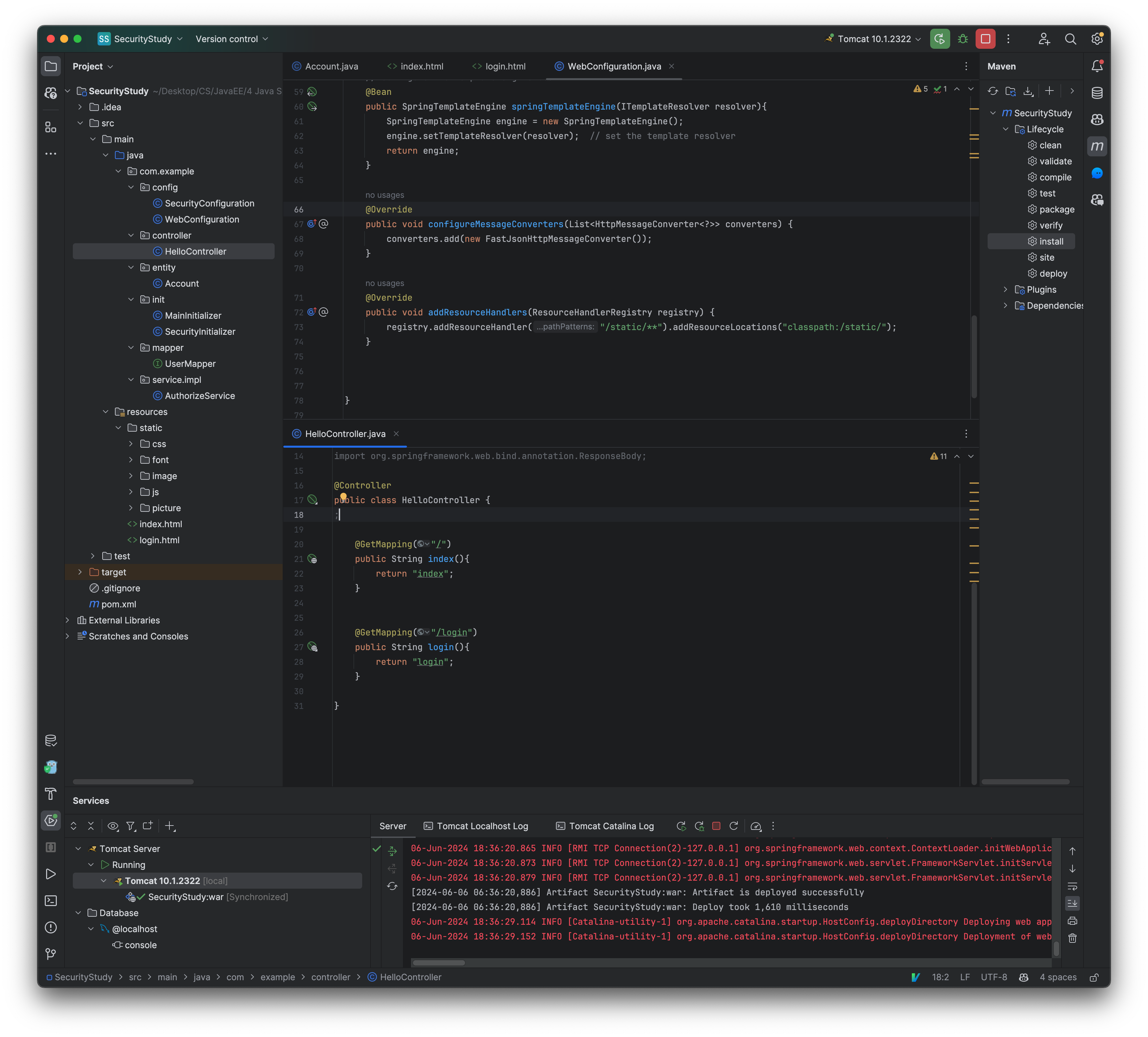The height and width of the screenshot is (1037, 1148).
Task: Start debugging with the bug icon
Action: tap(962, 39)
